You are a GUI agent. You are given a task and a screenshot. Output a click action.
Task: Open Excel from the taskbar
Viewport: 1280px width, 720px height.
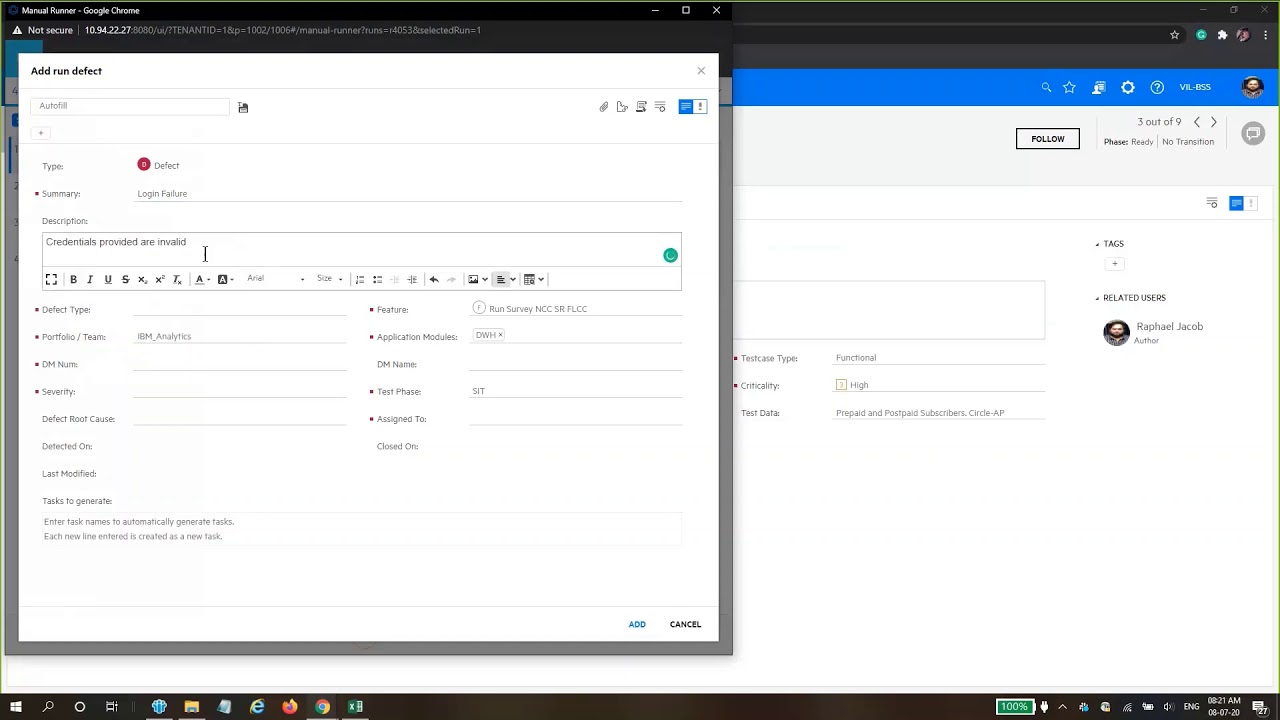pyautogui.click(x=355, y=707)
